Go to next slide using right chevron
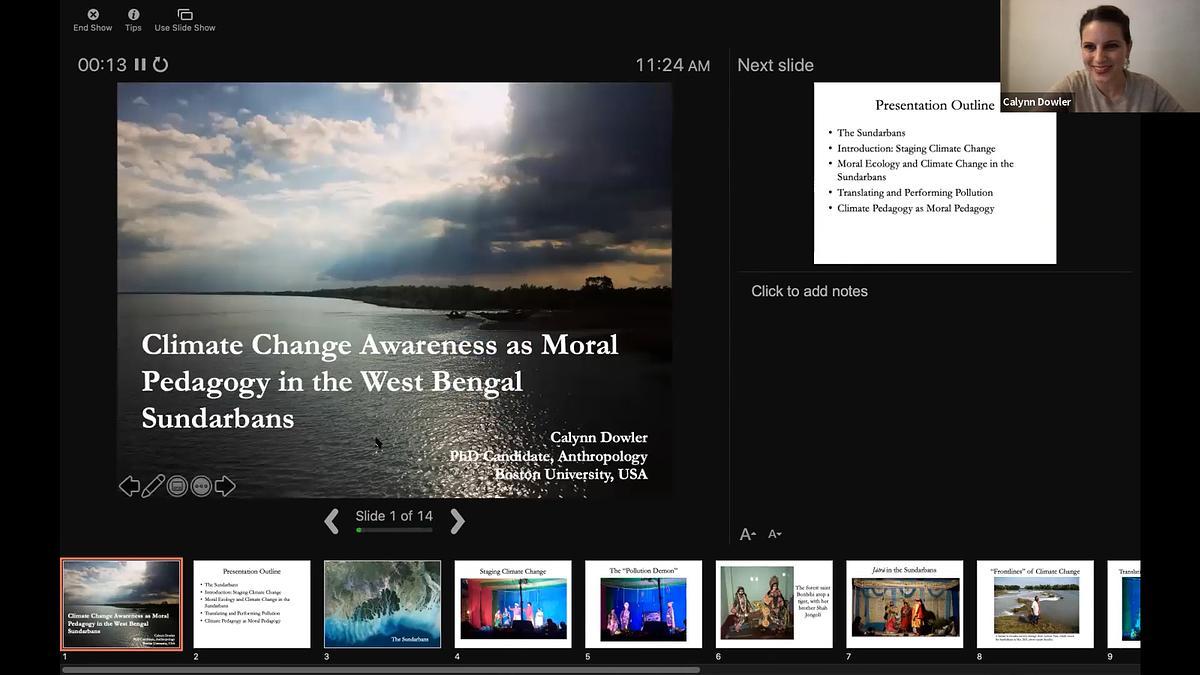This screenshot has width=1200, height=675. point(457,520)
